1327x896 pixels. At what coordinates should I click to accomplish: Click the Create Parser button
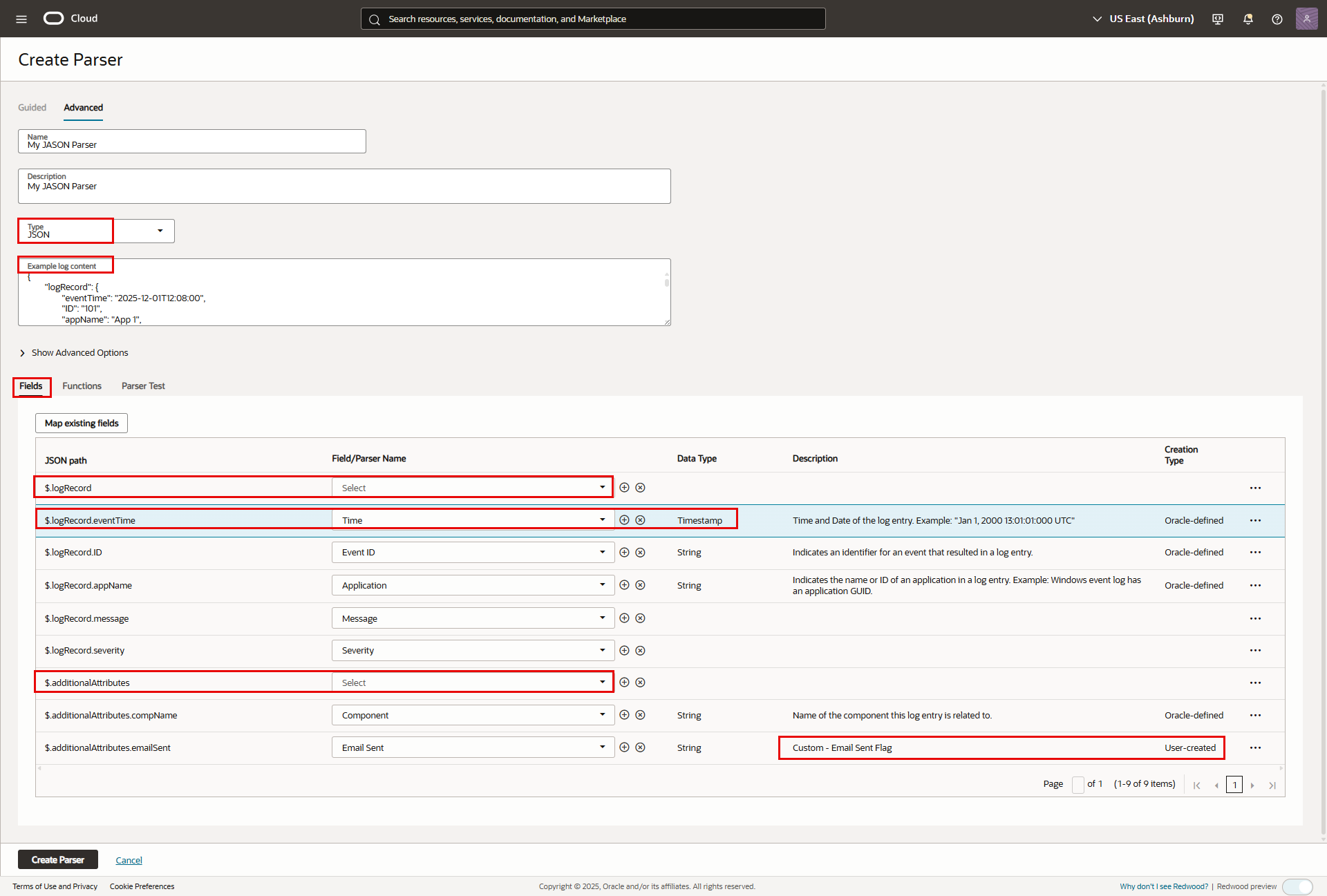57,859
